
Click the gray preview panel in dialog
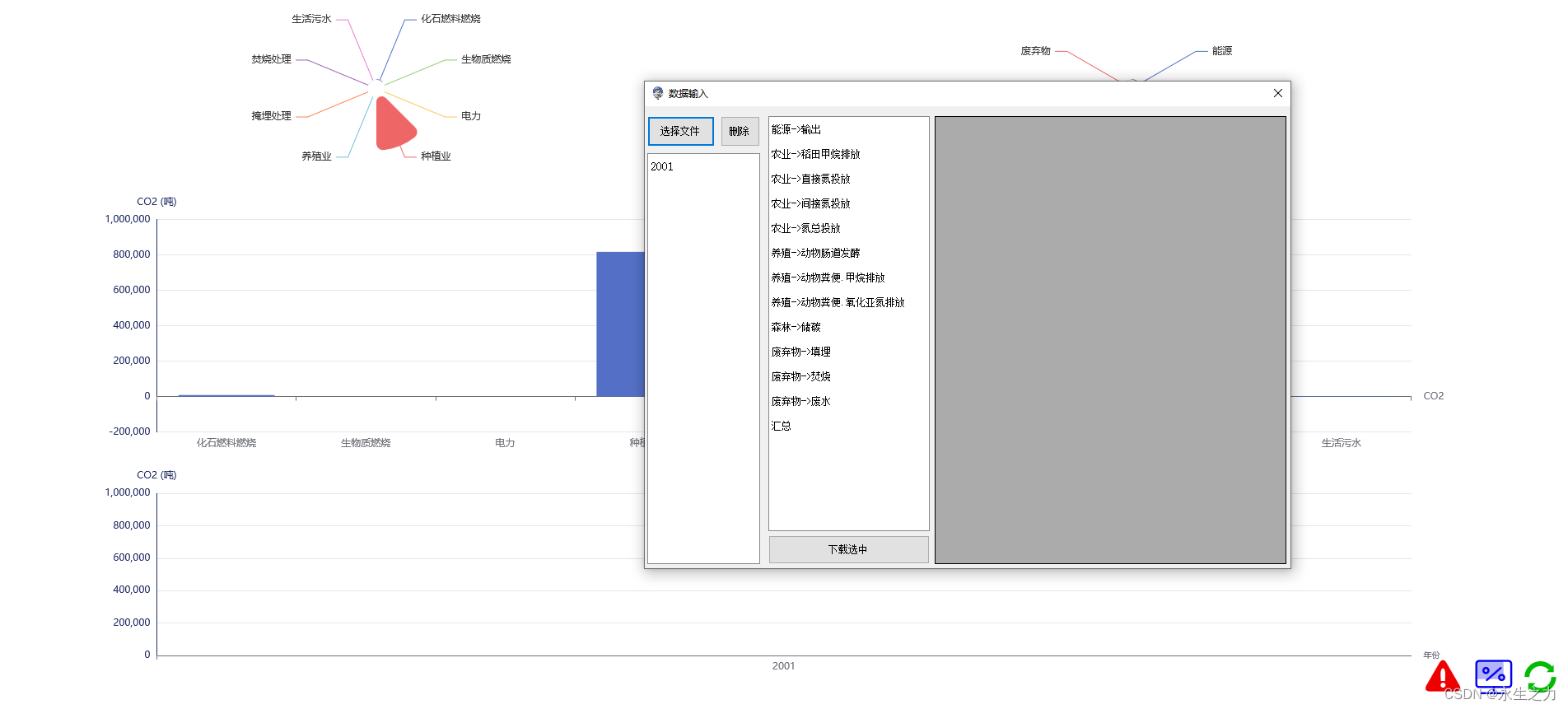click(x=1110, y=340)
